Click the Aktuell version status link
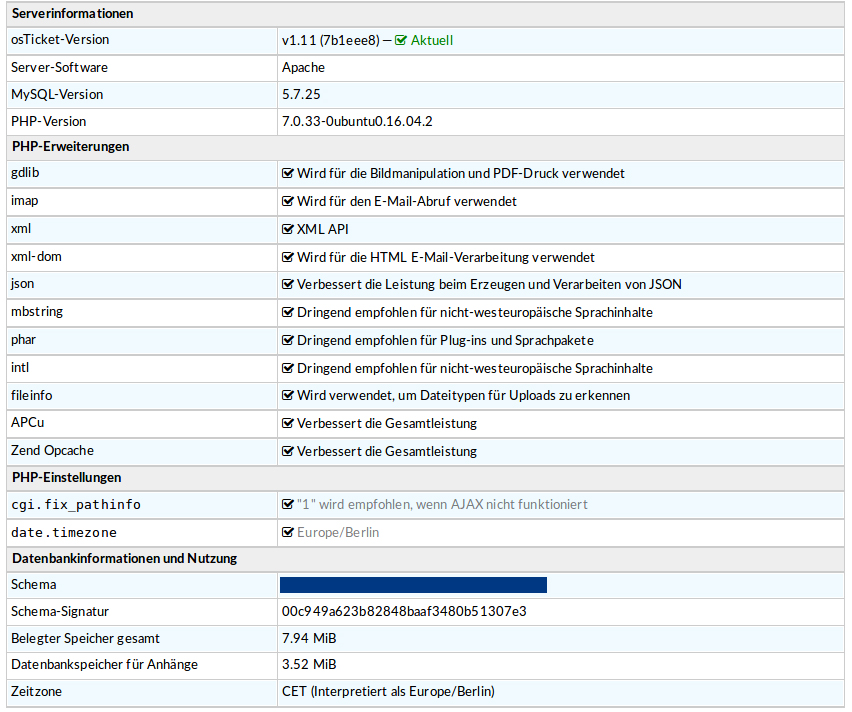This screenshot has height=712, width=852. 431,40
